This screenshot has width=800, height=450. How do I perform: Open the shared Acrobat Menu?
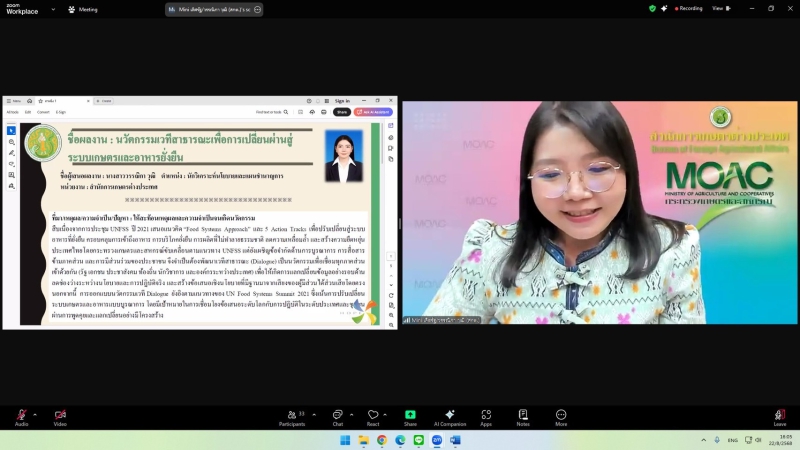click(14, 101)
